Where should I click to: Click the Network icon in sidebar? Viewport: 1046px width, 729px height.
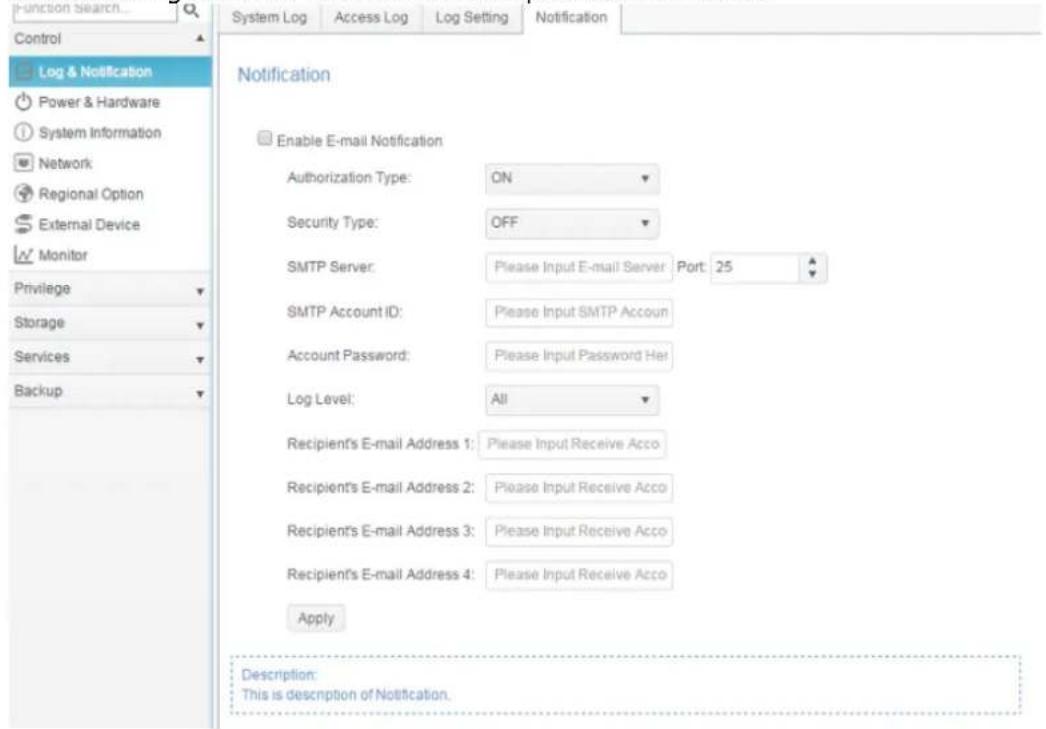click(x=23, y=163)
